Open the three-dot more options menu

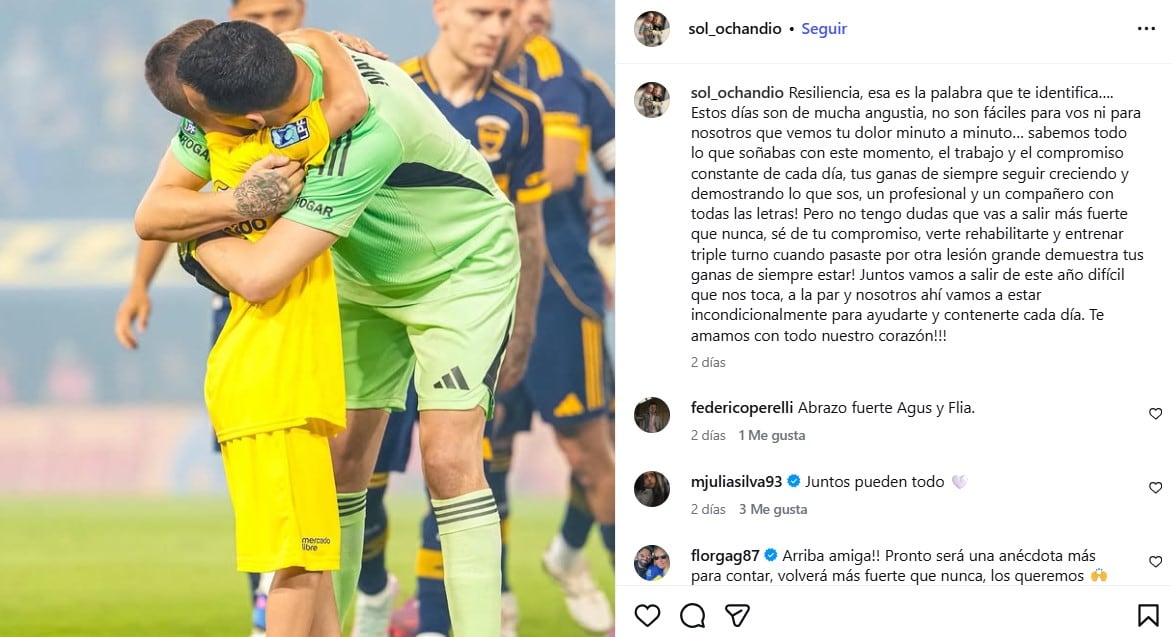[x=1146, y=28]
